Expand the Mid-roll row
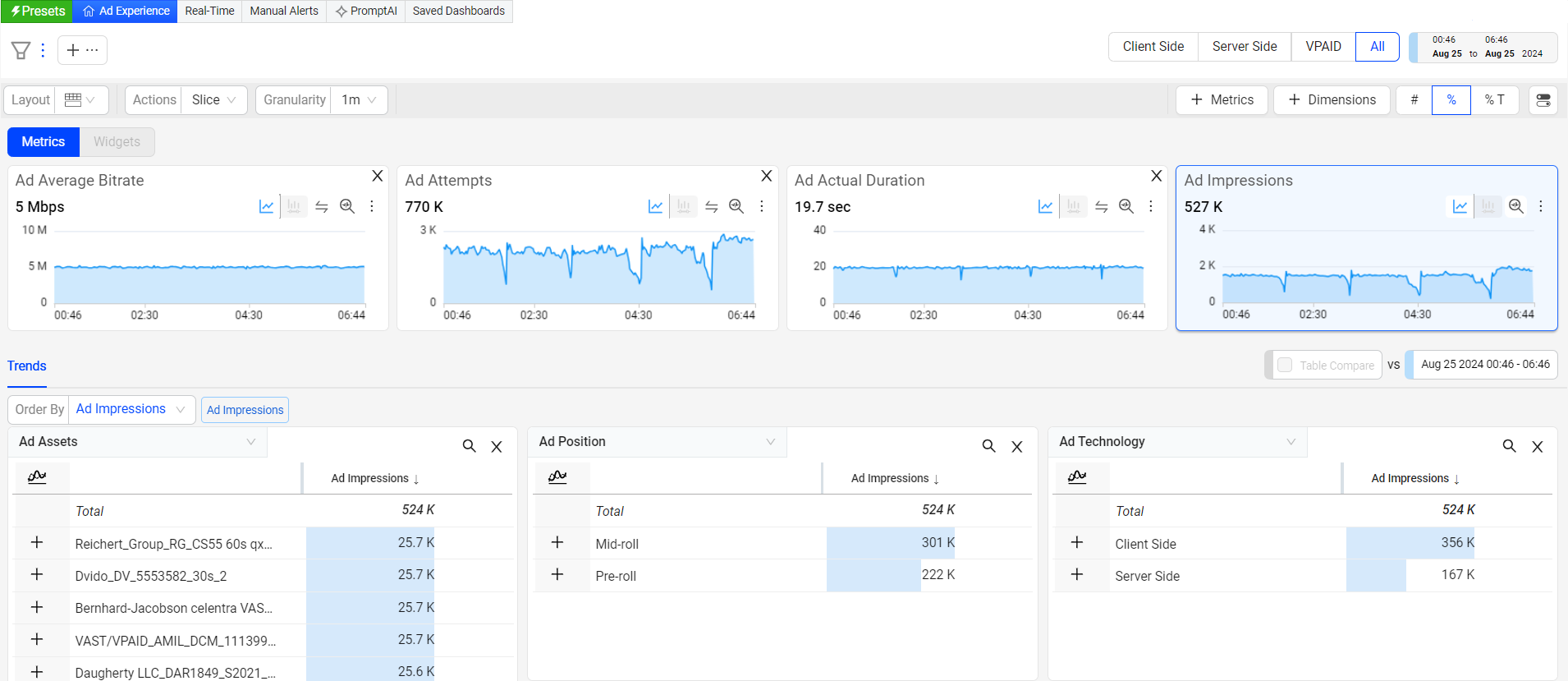Screen dimensions: 1568x681 pyautogui.click(x=557, y=542)
